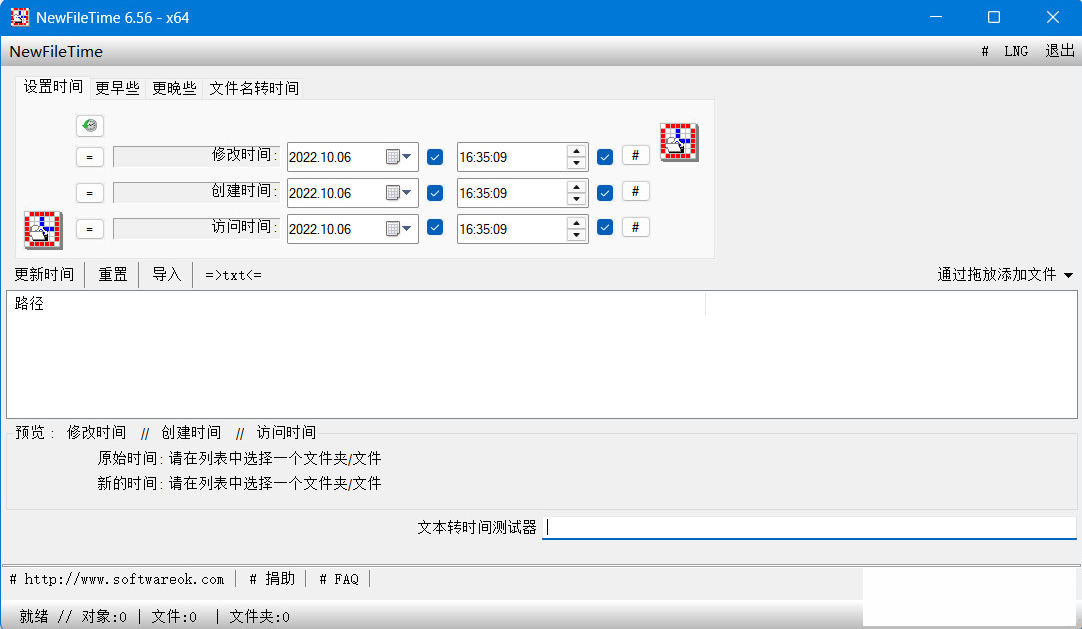Click the 文件:0 status entry
1082x629 pixels.
174,617
